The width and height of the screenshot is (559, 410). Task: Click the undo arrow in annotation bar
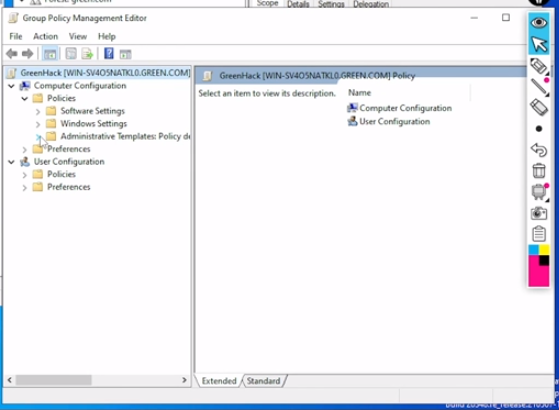pyautogui.click(x=539, y=150)
